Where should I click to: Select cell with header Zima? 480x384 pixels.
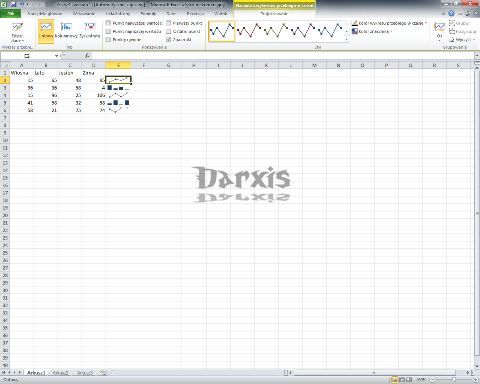[93, 73]
